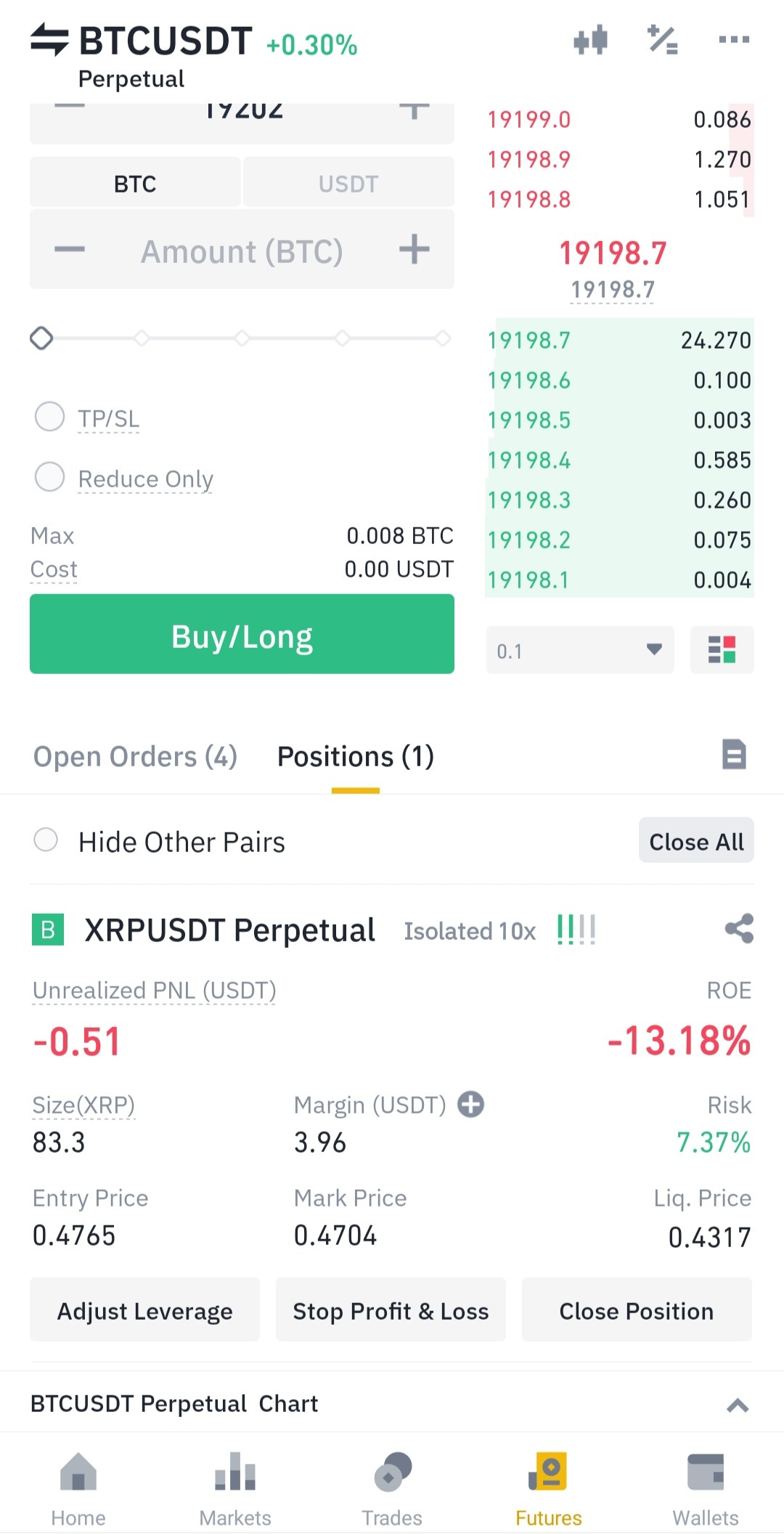Tap the Buy/Long button
Screen dimensions: 784x1534
pyautogui.click(x=242, y=634)
